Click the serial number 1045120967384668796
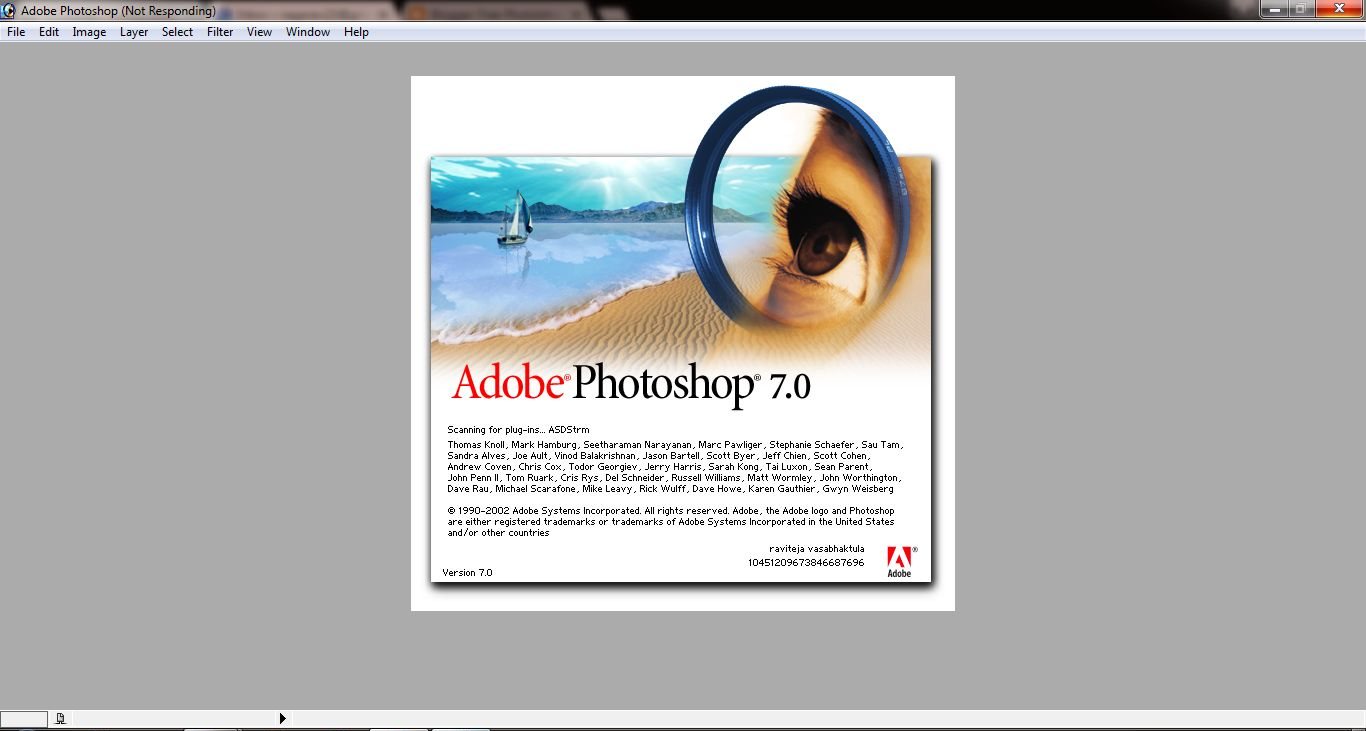1366x731 pixels. click(x=806, y=563)
